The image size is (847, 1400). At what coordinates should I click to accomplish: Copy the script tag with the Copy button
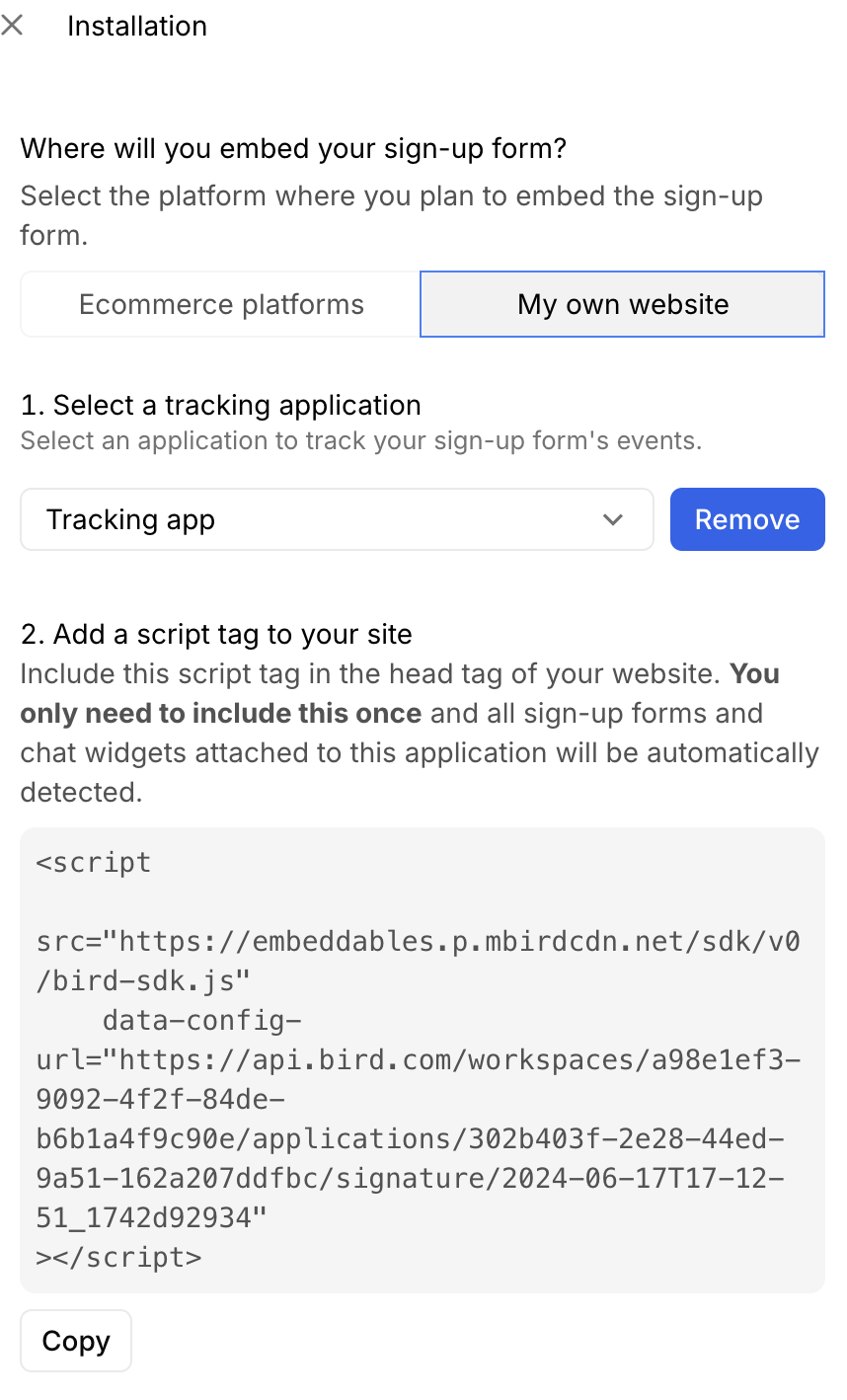tap(76, 1341)
